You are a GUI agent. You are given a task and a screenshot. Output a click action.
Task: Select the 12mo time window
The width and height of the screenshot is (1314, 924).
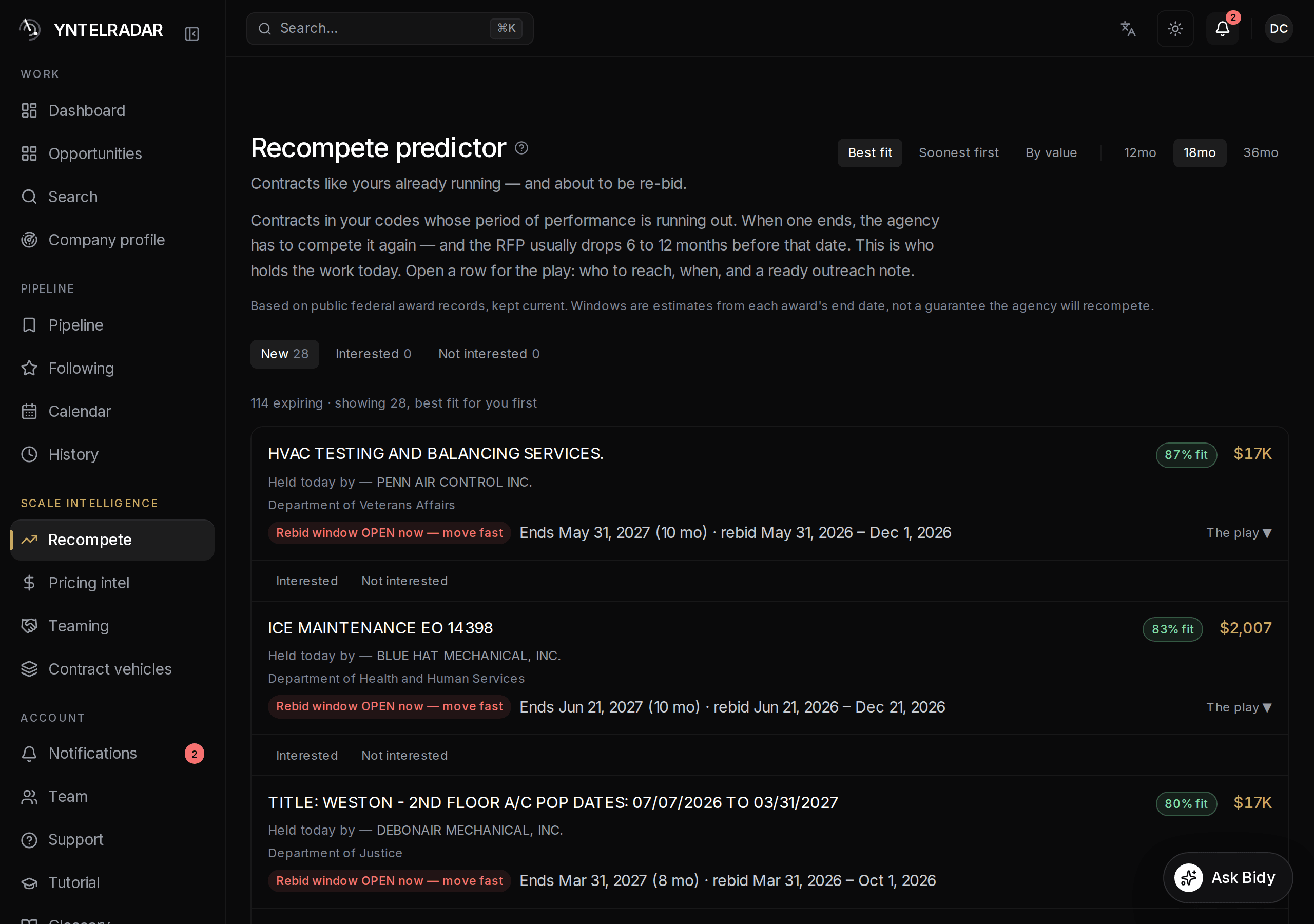[1139, 153]
